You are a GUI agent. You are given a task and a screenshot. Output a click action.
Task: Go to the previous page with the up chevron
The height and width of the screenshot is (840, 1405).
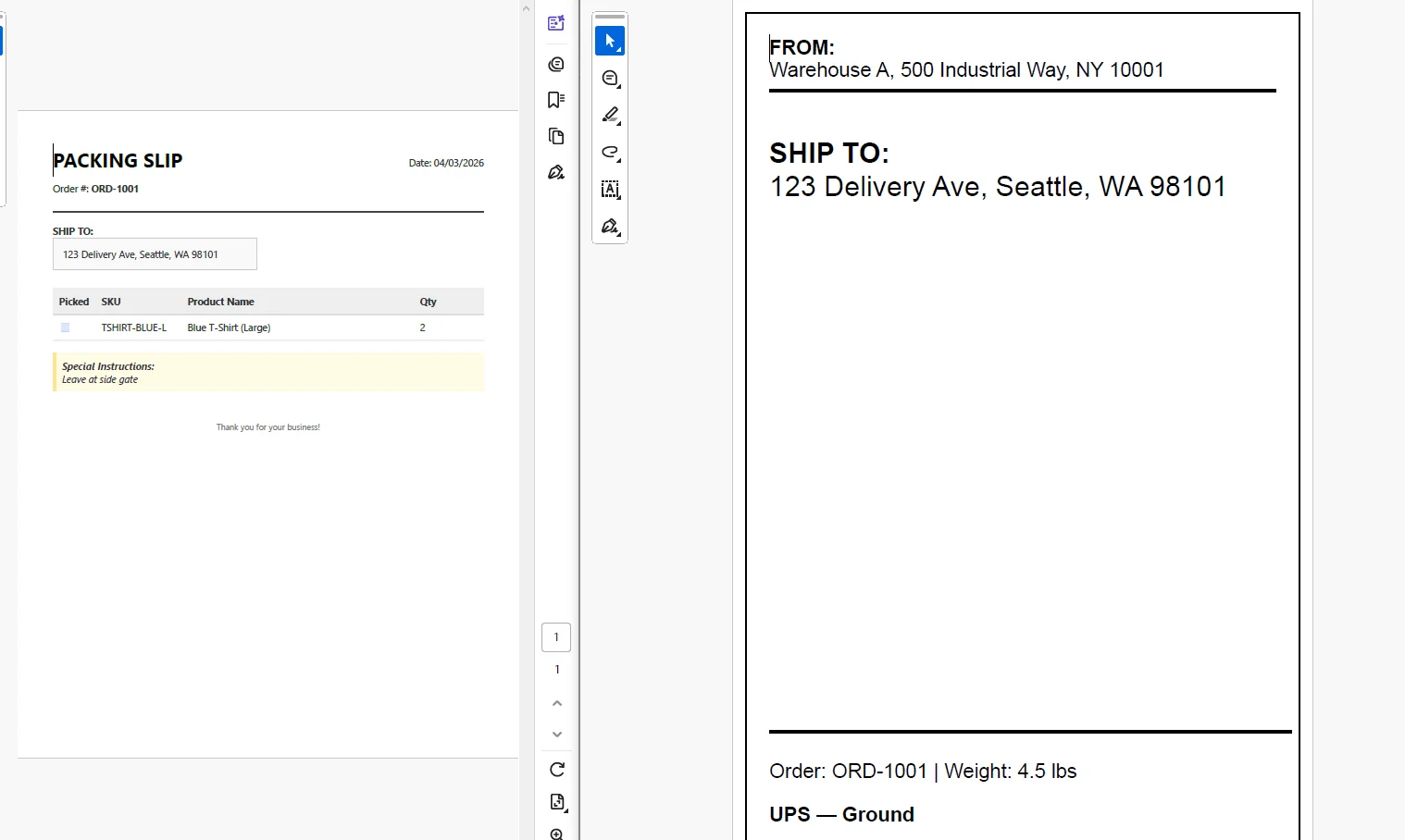point(556,703)
